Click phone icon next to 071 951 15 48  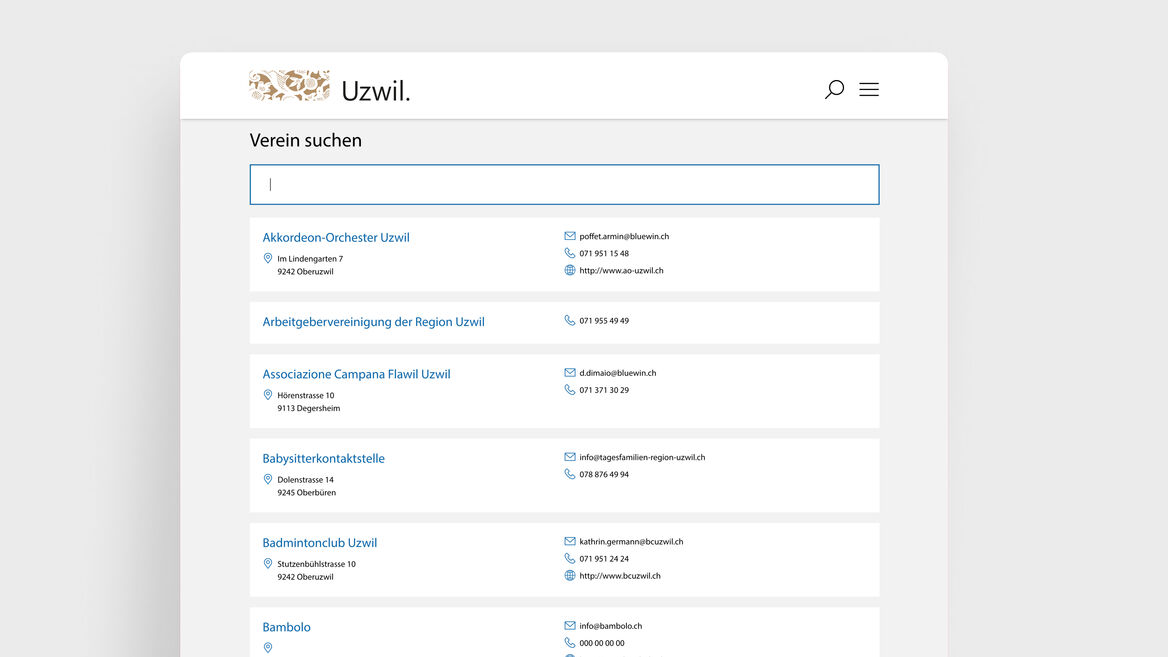pyautogui.click(x=570, y=254)
